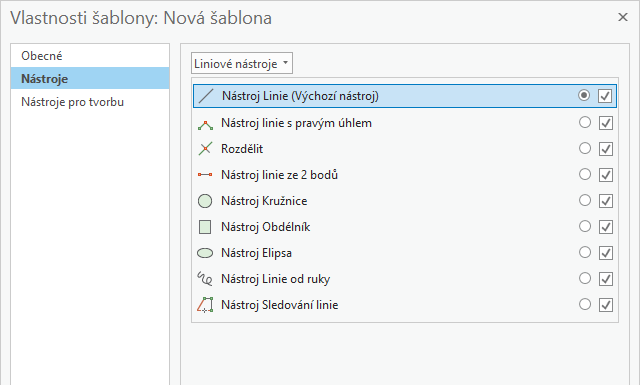Uncheck Nástroj linie s pravým úhlem checkbox
The image size is (640, 385).
[606, 123]
